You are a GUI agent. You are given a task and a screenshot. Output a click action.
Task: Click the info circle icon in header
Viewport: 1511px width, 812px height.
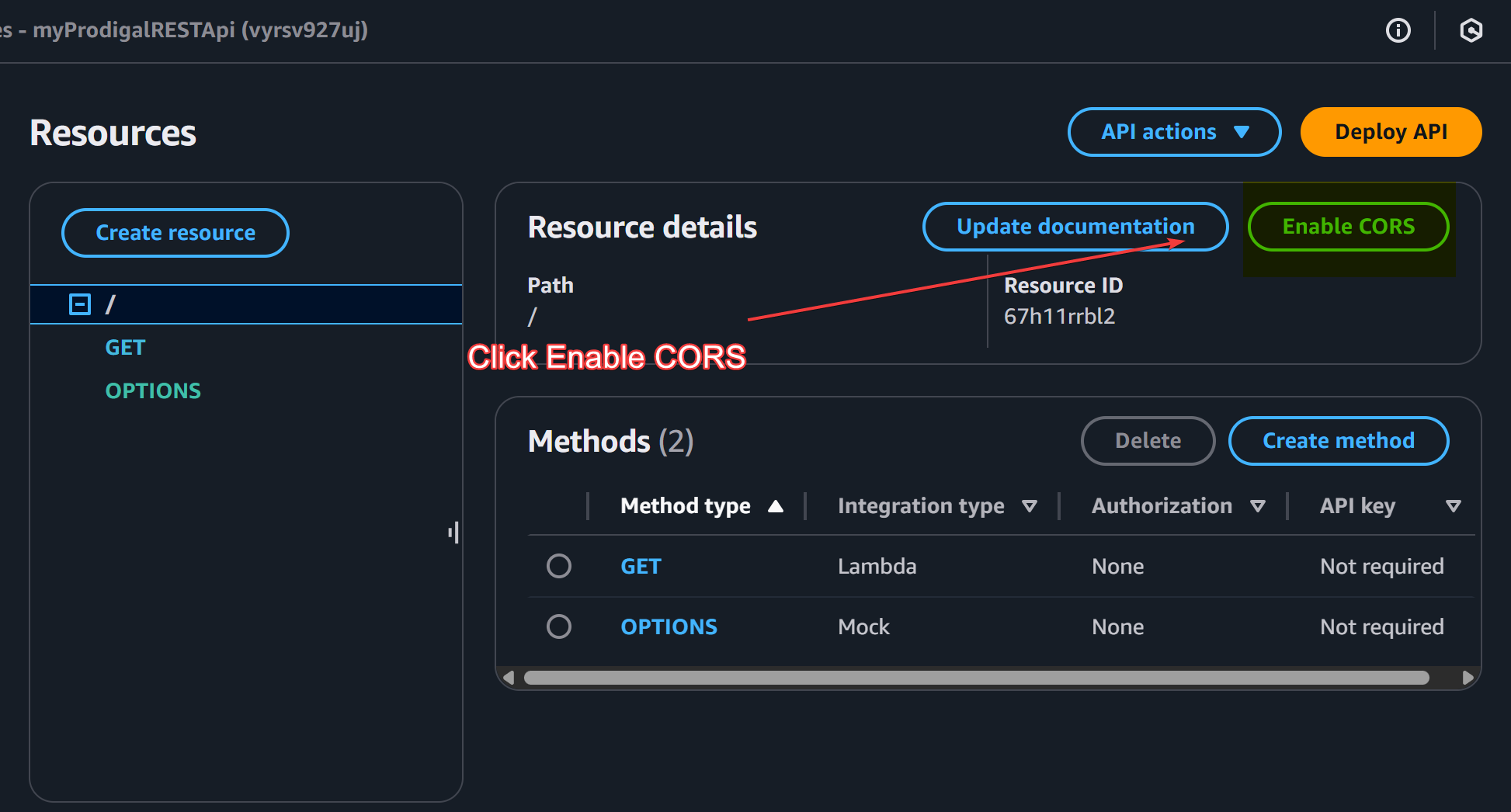coord(1398,30)
